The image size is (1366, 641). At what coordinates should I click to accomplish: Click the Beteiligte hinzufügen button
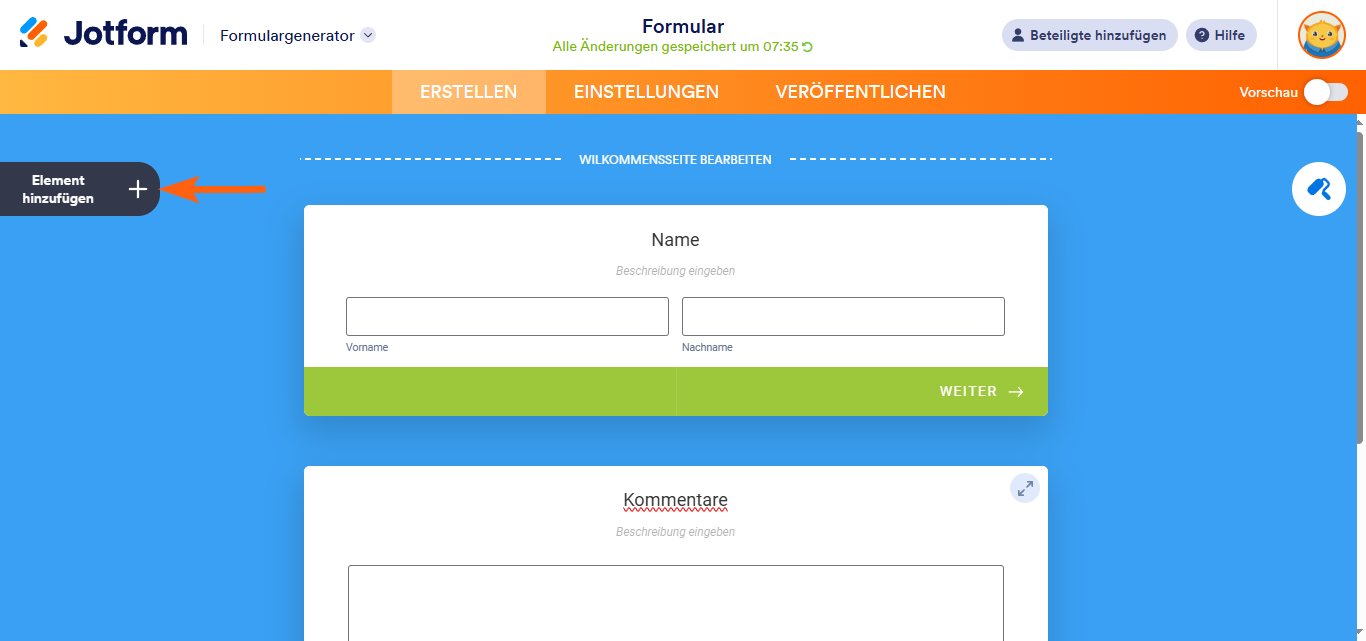pyautogui.click(x=1089, y=35)
